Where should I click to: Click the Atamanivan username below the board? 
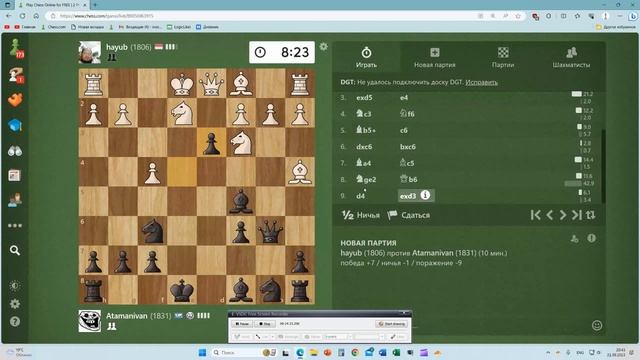click(x=127, y=316)
